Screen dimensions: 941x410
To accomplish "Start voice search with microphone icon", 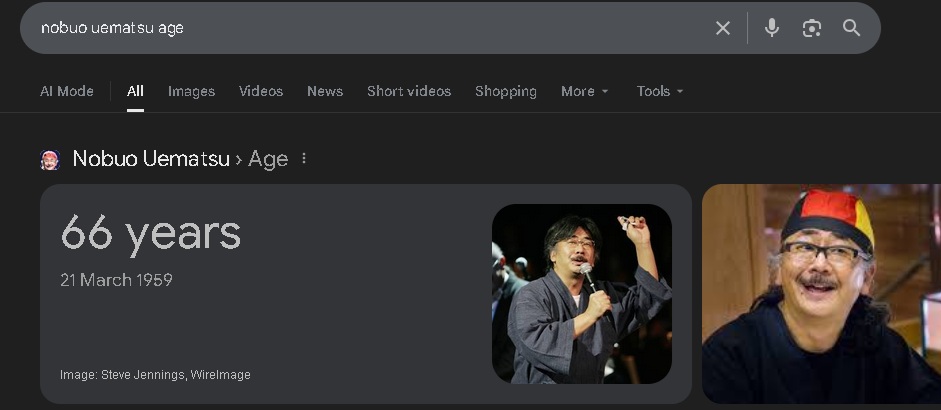I will point(772,28).
